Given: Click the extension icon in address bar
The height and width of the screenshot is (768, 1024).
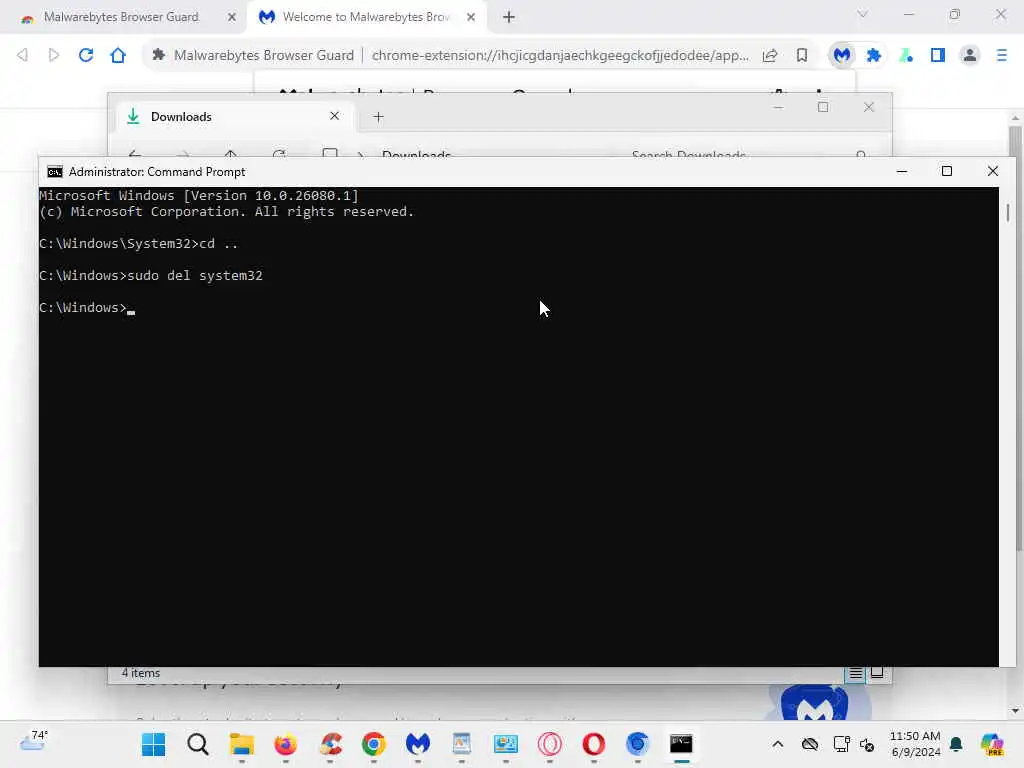Looking at the screenshot, I should click(x=158, y=56).
